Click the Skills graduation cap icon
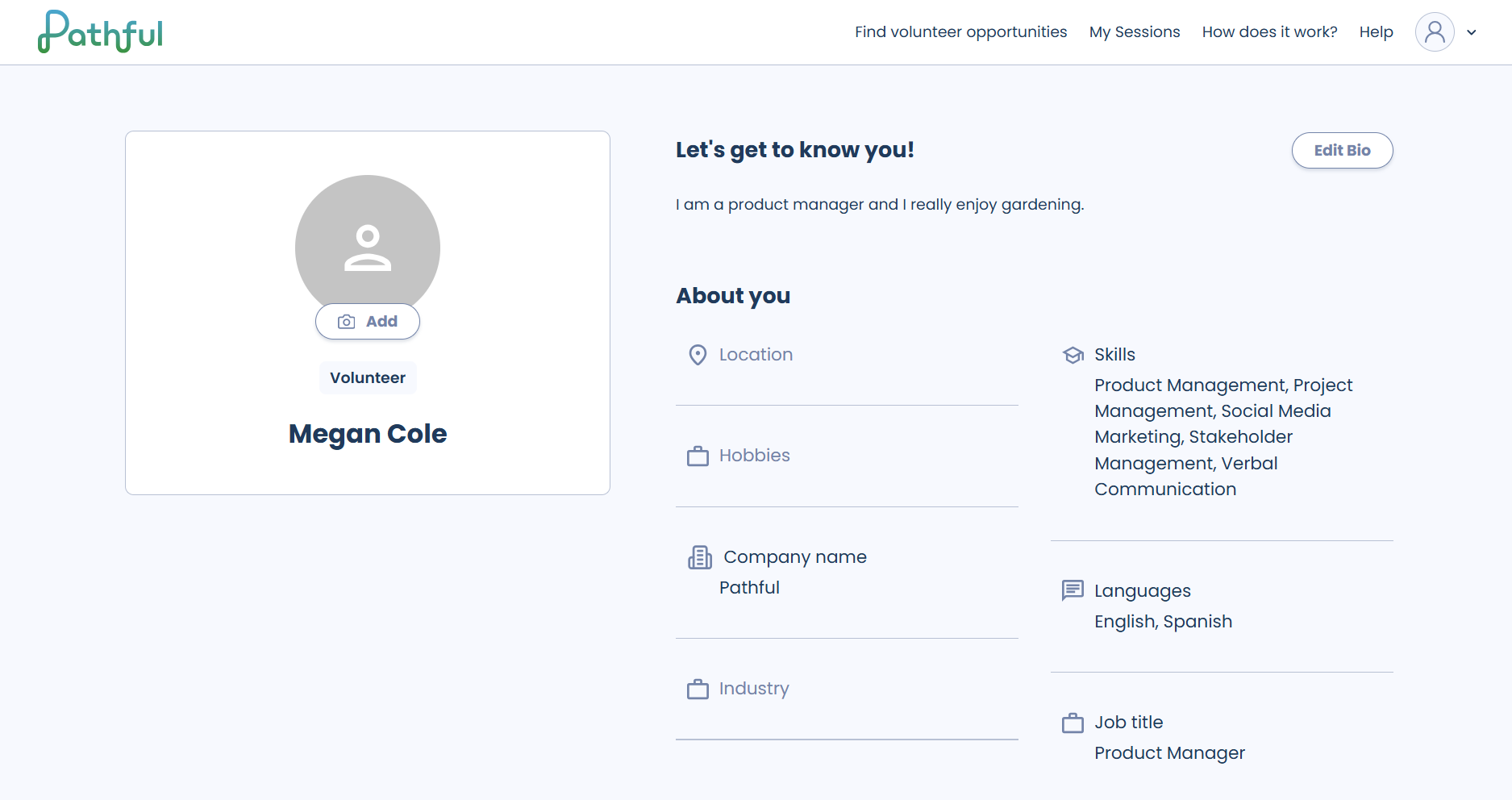Viewport: 1512px width, 800px height. [1073, 355]
